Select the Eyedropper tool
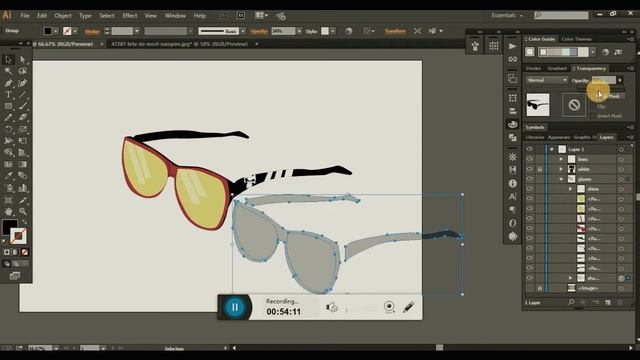 (8, 176)
